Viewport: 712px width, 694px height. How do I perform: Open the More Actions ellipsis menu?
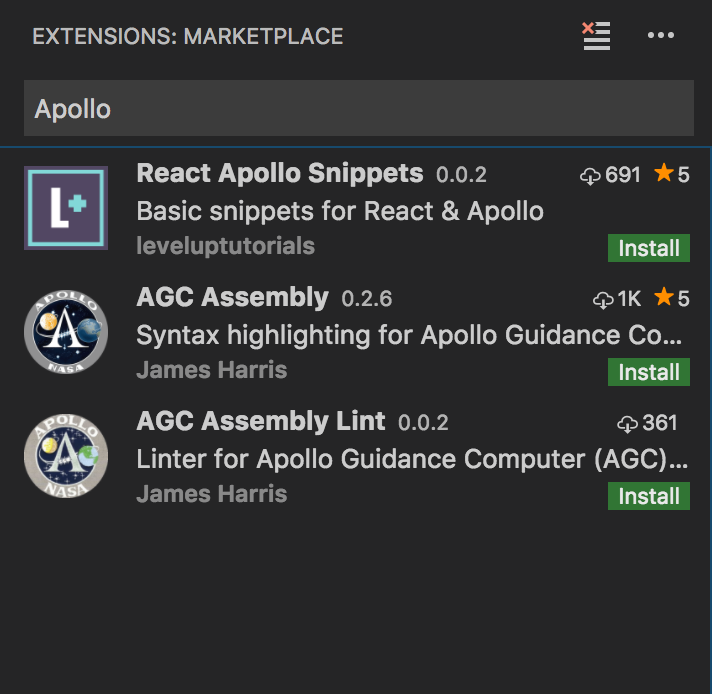pos(661,35)
